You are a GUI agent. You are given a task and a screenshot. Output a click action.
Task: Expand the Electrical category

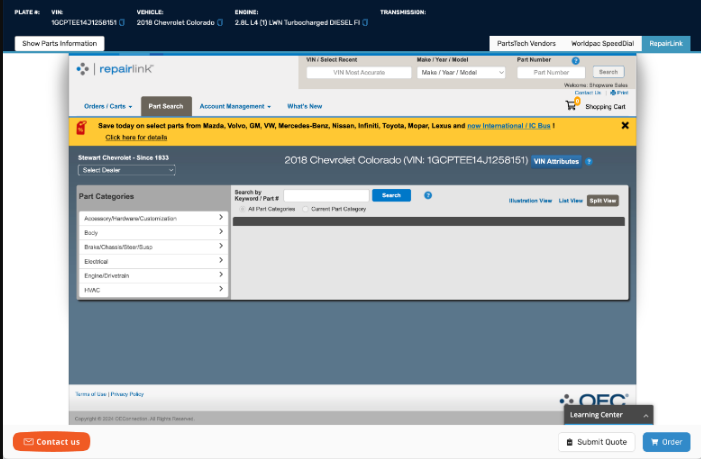pyautogui.click(x=153, y=261)
